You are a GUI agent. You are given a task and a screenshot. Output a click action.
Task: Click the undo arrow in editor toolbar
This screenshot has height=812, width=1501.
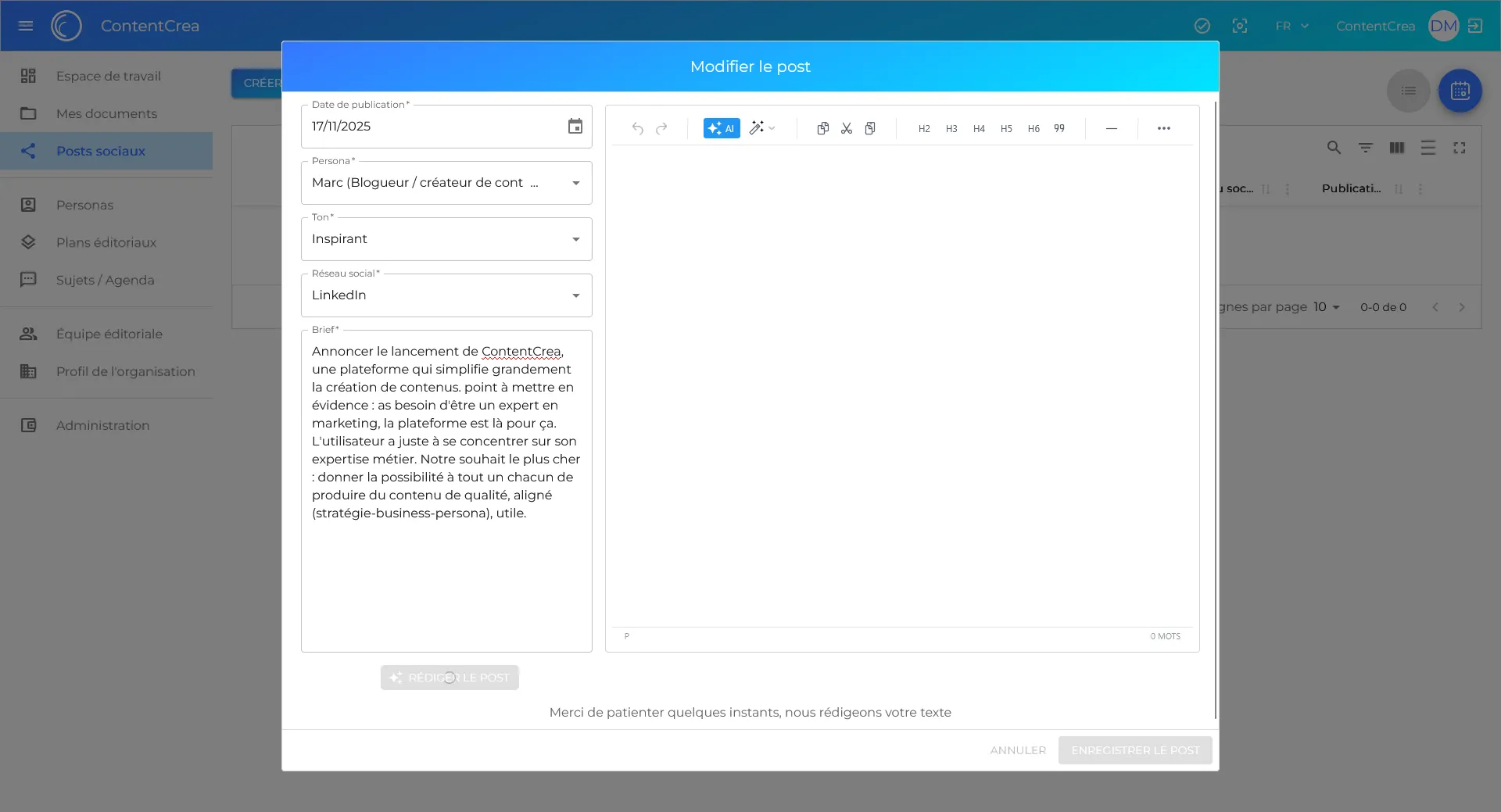[x=638, y=128]
